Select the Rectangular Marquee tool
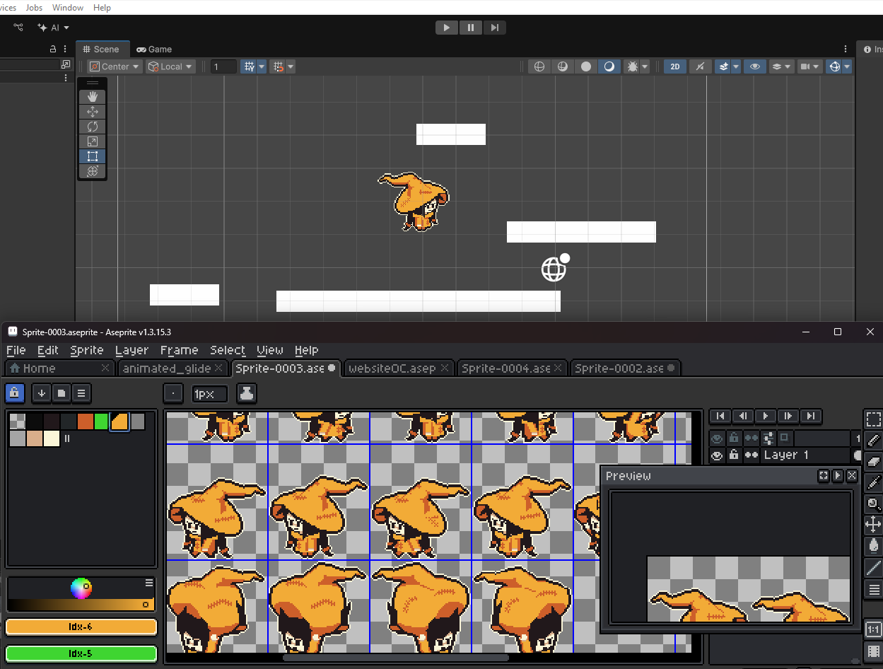 point(873,419)
